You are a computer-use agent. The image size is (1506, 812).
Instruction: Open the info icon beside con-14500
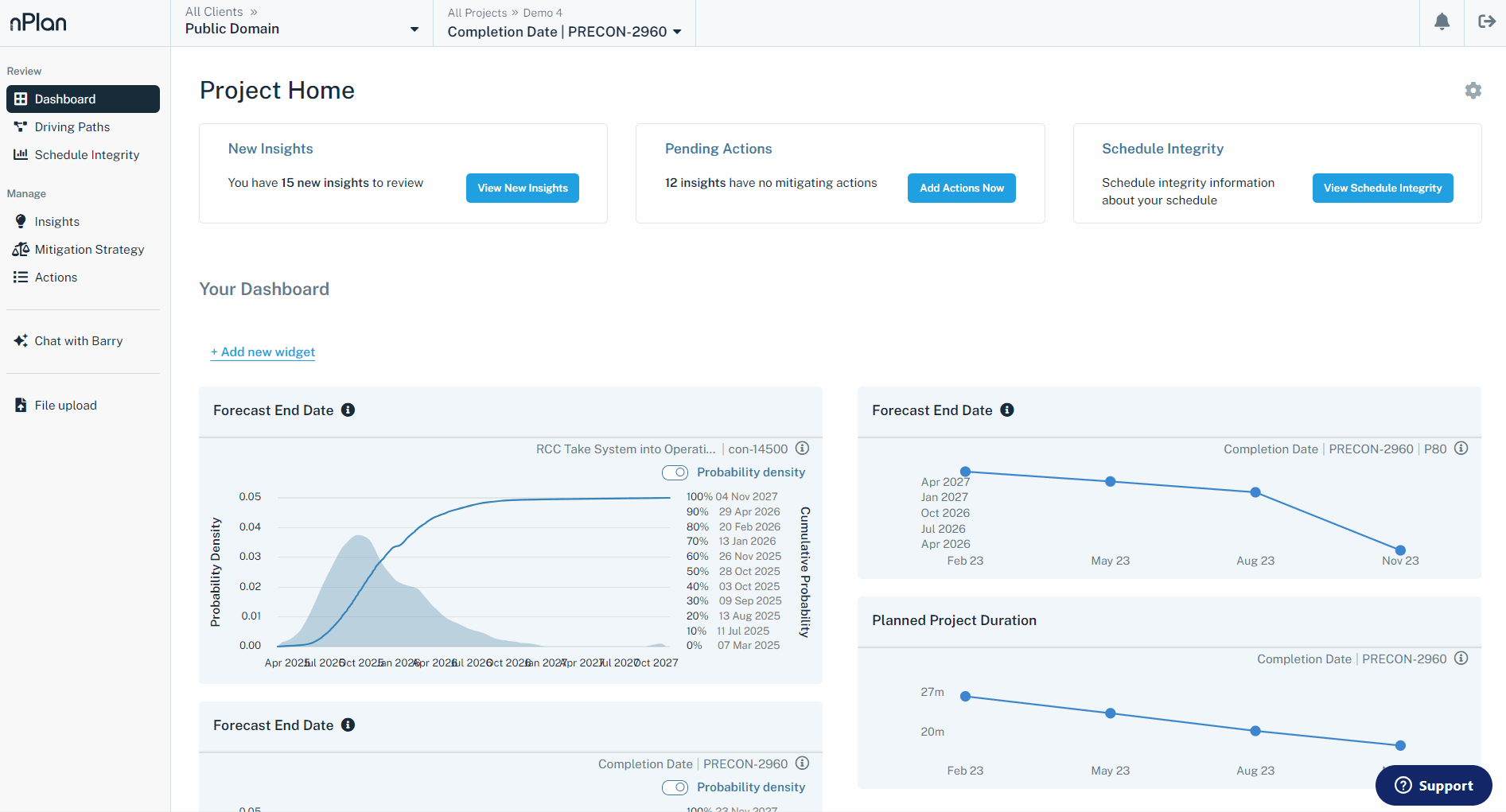coord(803,449)
